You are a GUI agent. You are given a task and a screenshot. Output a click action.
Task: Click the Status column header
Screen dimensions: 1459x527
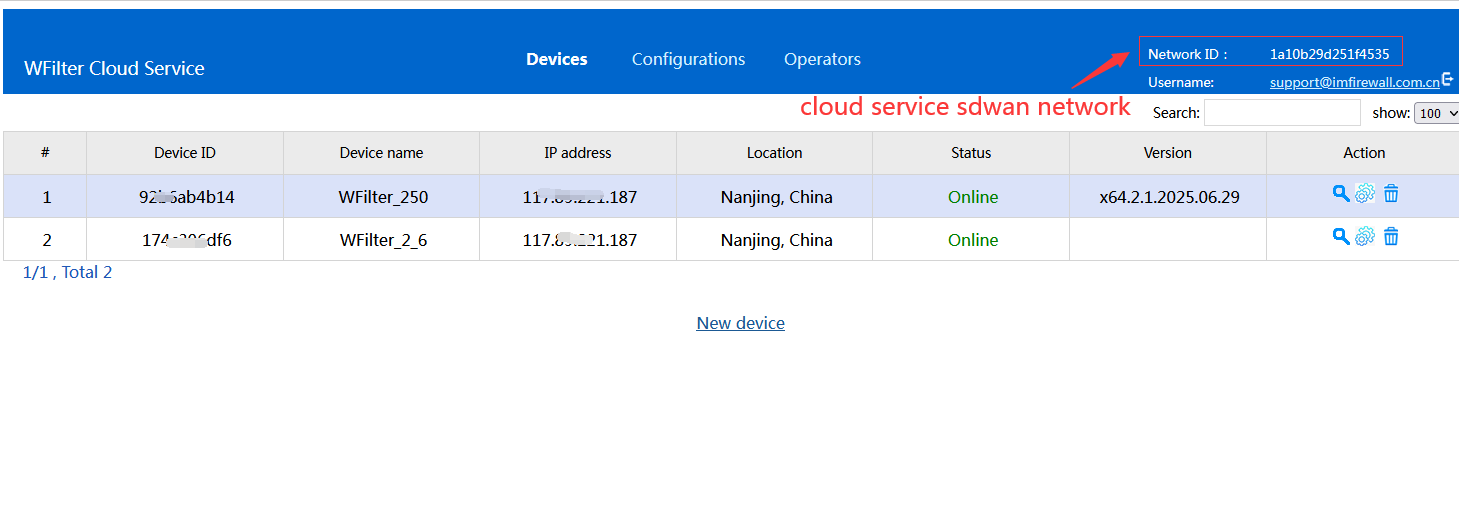(x=971, y=153)
